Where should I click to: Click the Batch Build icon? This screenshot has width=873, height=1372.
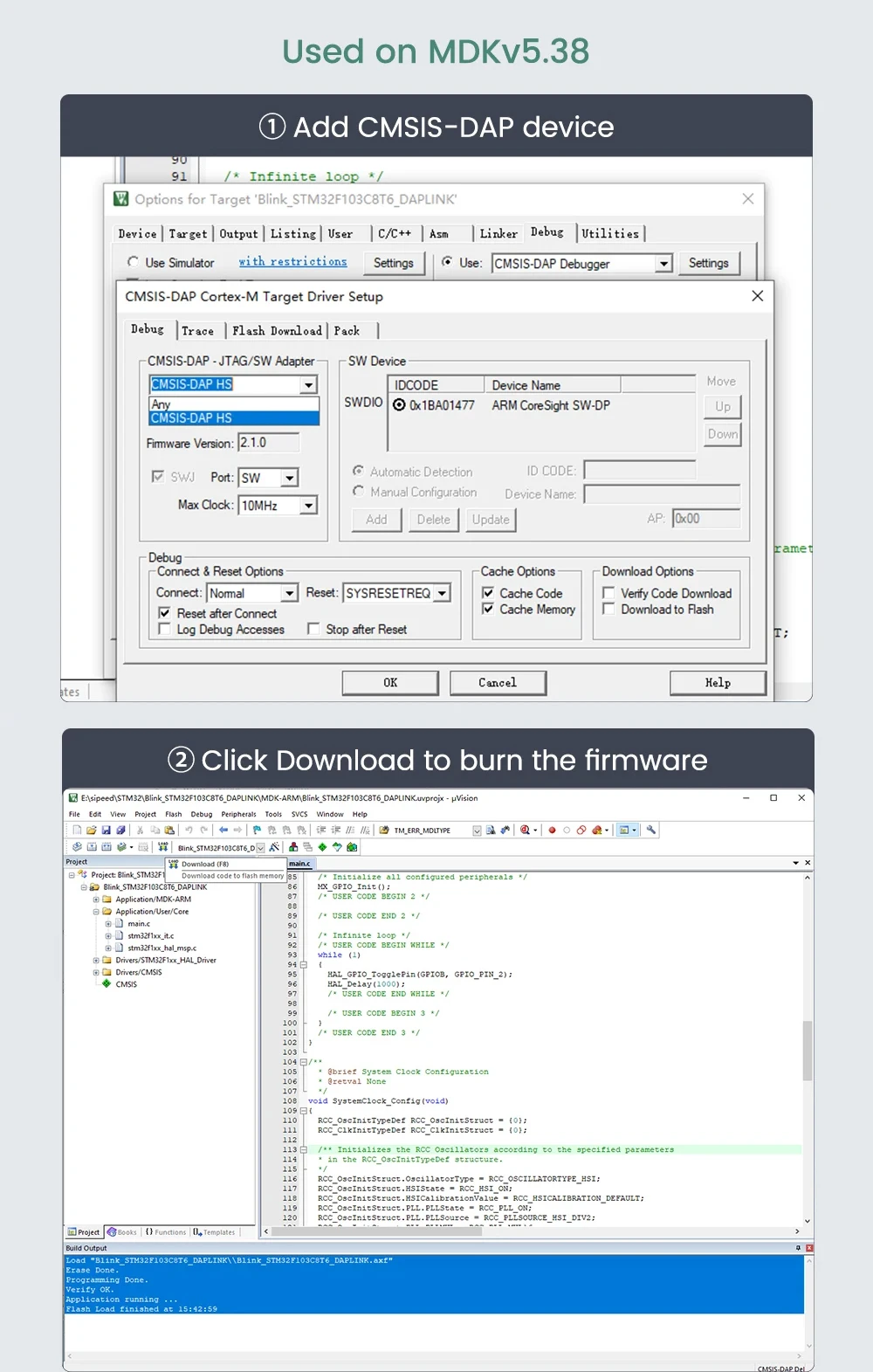122,847
